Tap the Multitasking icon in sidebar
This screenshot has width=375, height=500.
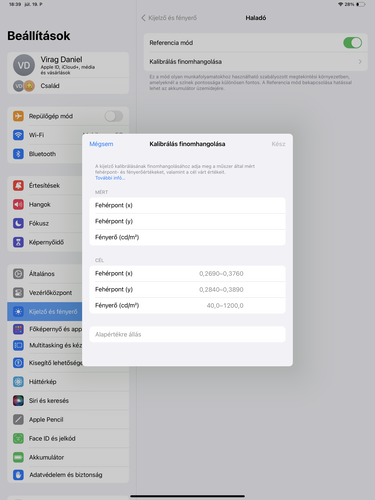tap(18, 345)
